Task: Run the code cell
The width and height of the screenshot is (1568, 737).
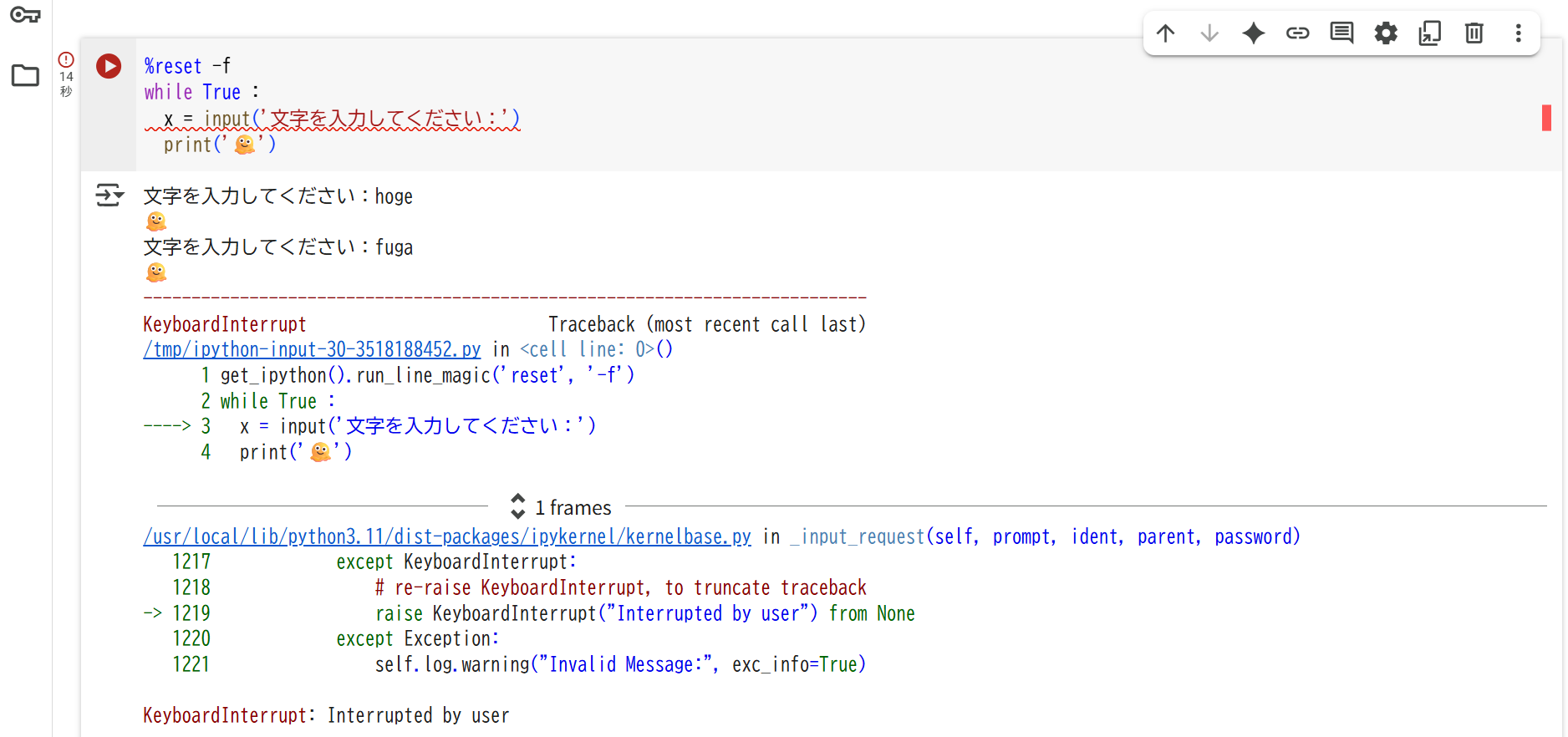Action: click(x=109, y=66)
